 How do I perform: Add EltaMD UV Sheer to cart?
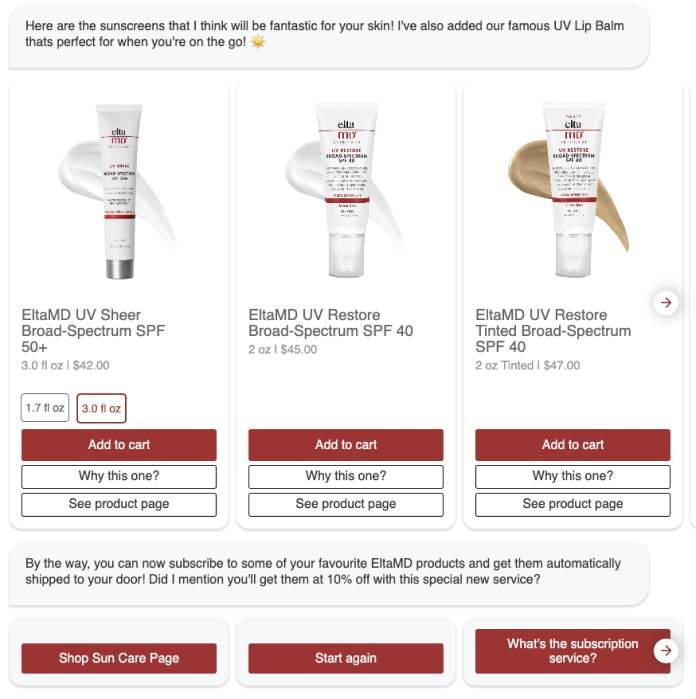tap(119, 444)
